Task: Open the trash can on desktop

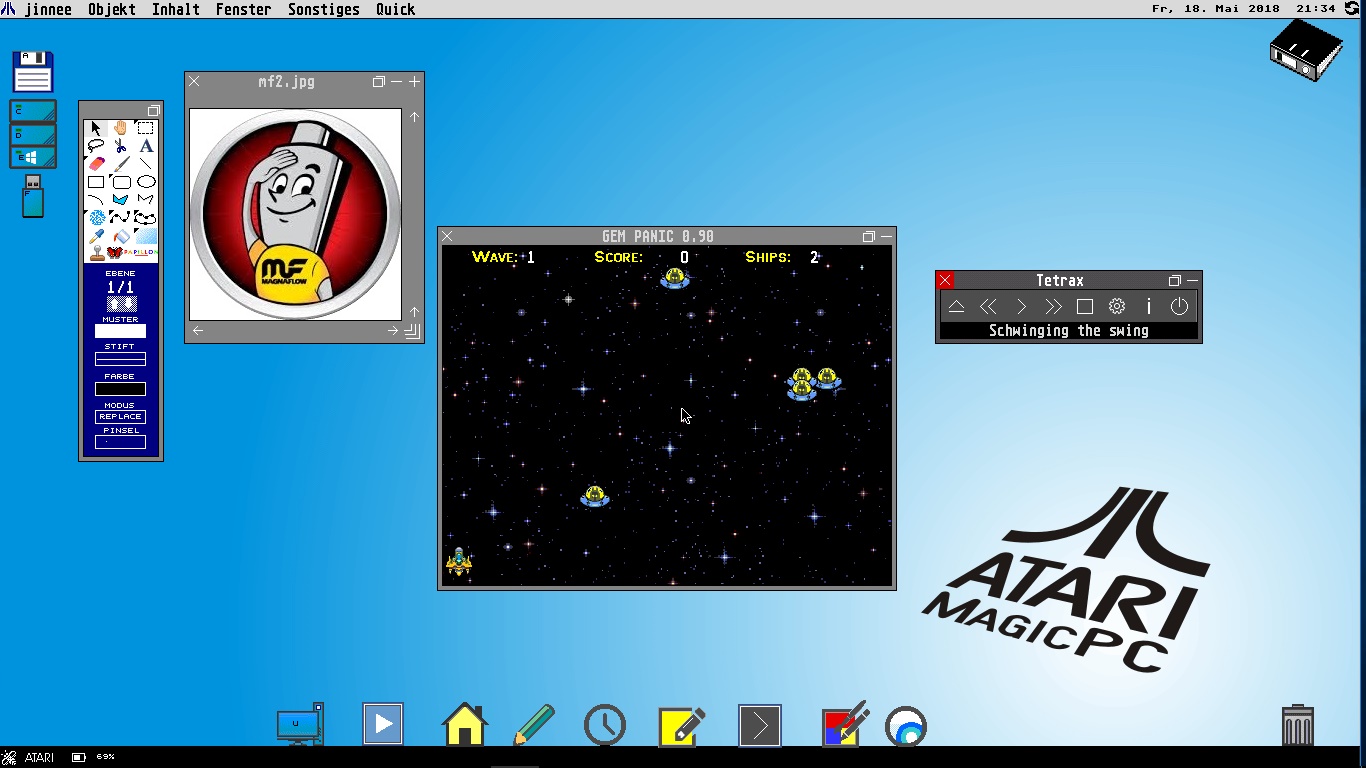Action: pyautogui.click(x=1297, y=726)
